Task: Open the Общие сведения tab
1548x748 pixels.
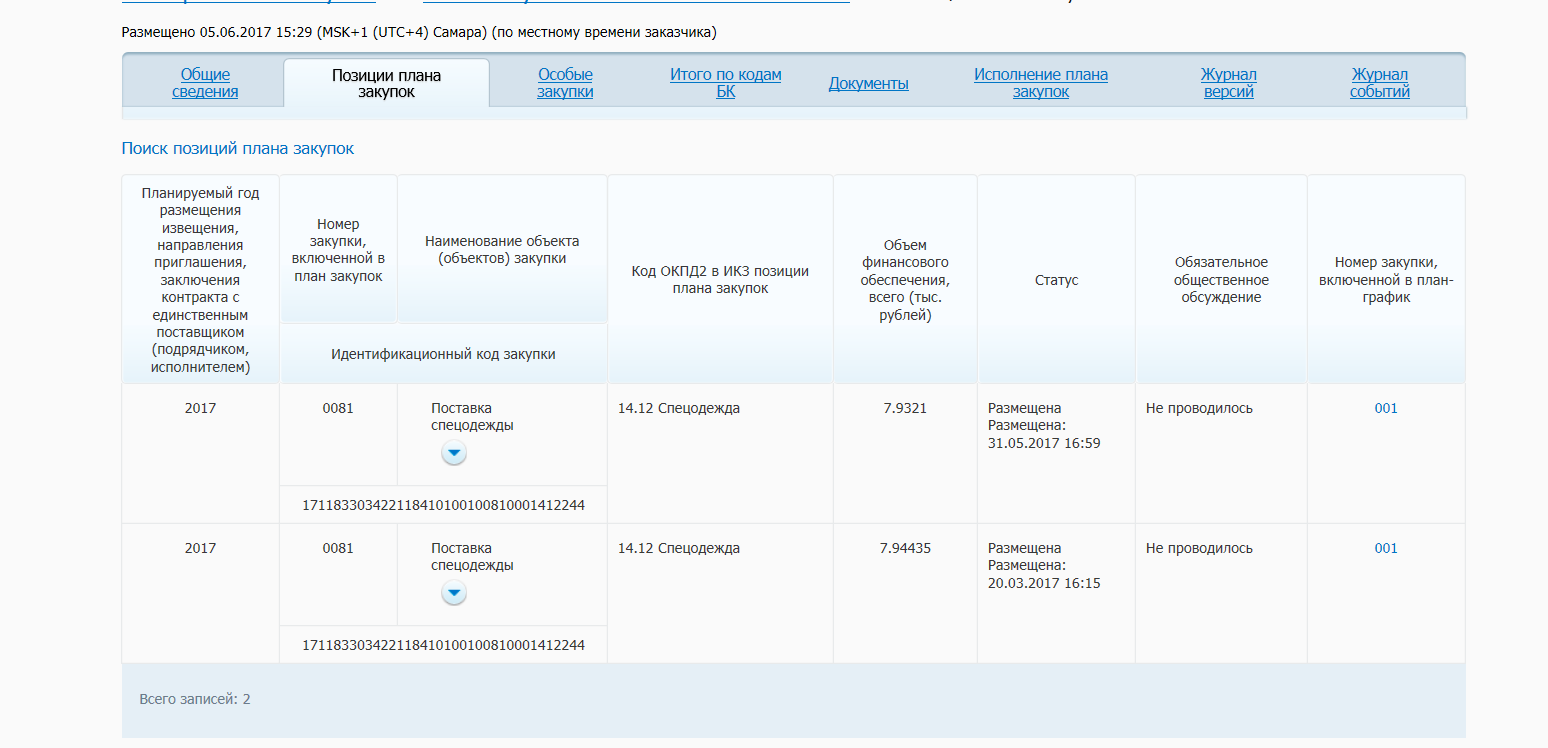Action: pos(205,83)
